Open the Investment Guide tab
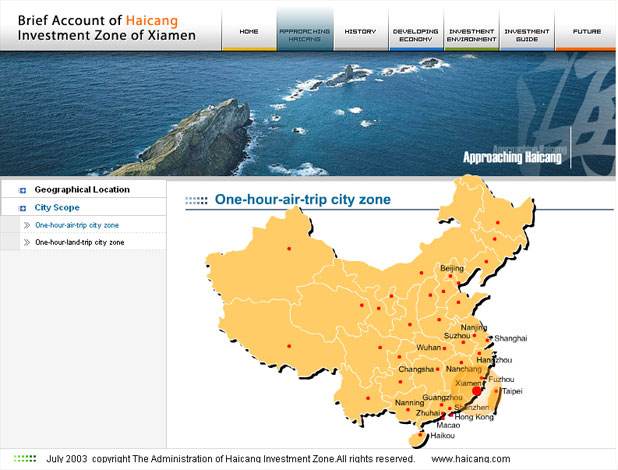The image size is (618, 470). pyautogui.click(x=526, y=34)
